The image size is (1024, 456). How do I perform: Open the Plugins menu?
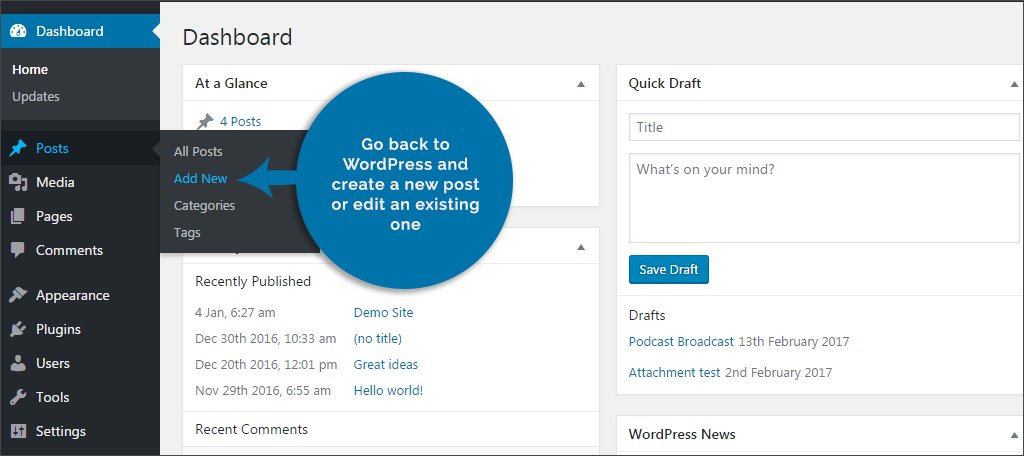click(x=80, y=329)
